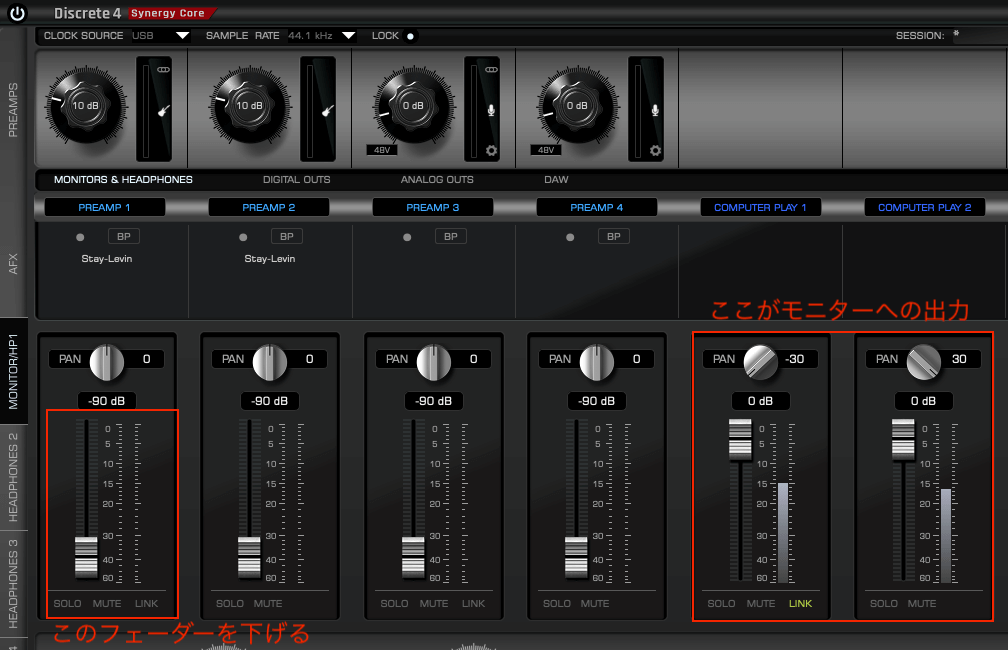Viewport: 1008px width, 650px height.
Task: Click the PAN knob on Preamp 3 channel
Action: 434,362
